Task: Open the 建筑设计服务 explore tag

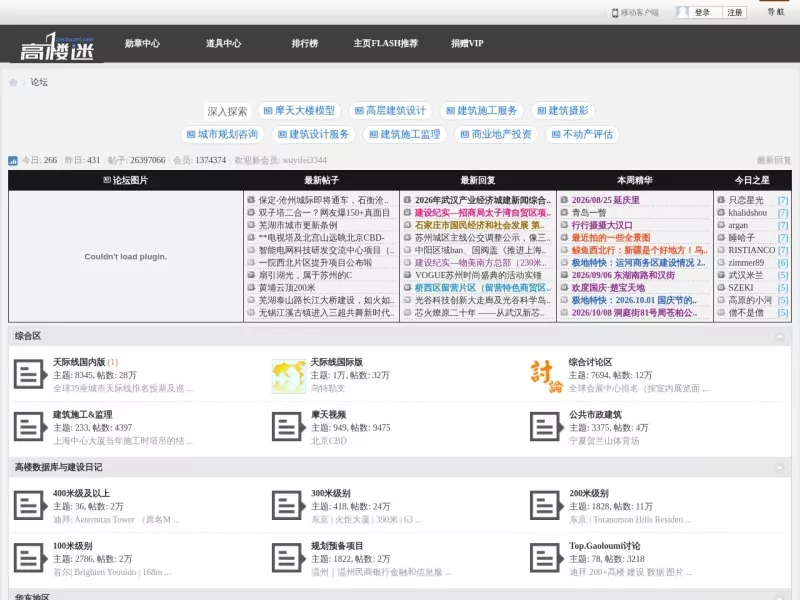Action: 313,134
